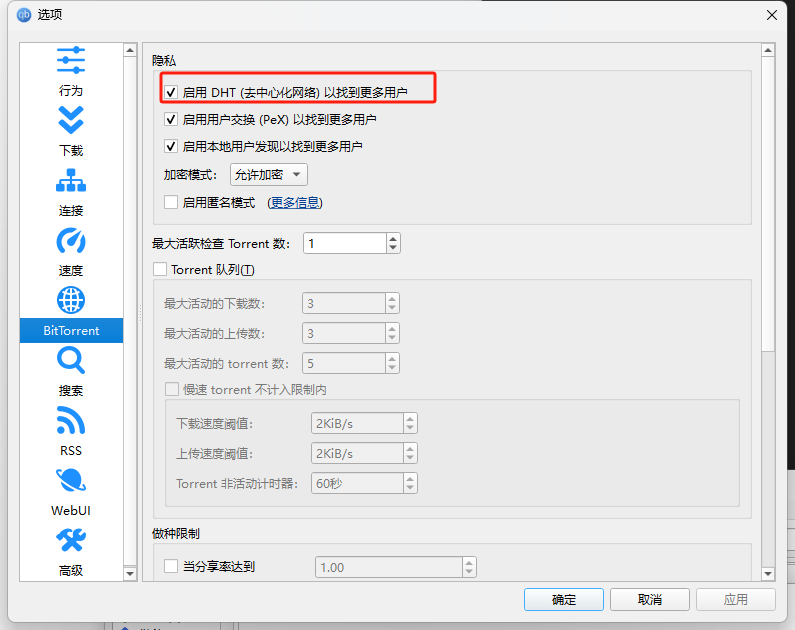795x630 pixels.
Task: Open the WebUI planet icon
Action: click(70, 480)
